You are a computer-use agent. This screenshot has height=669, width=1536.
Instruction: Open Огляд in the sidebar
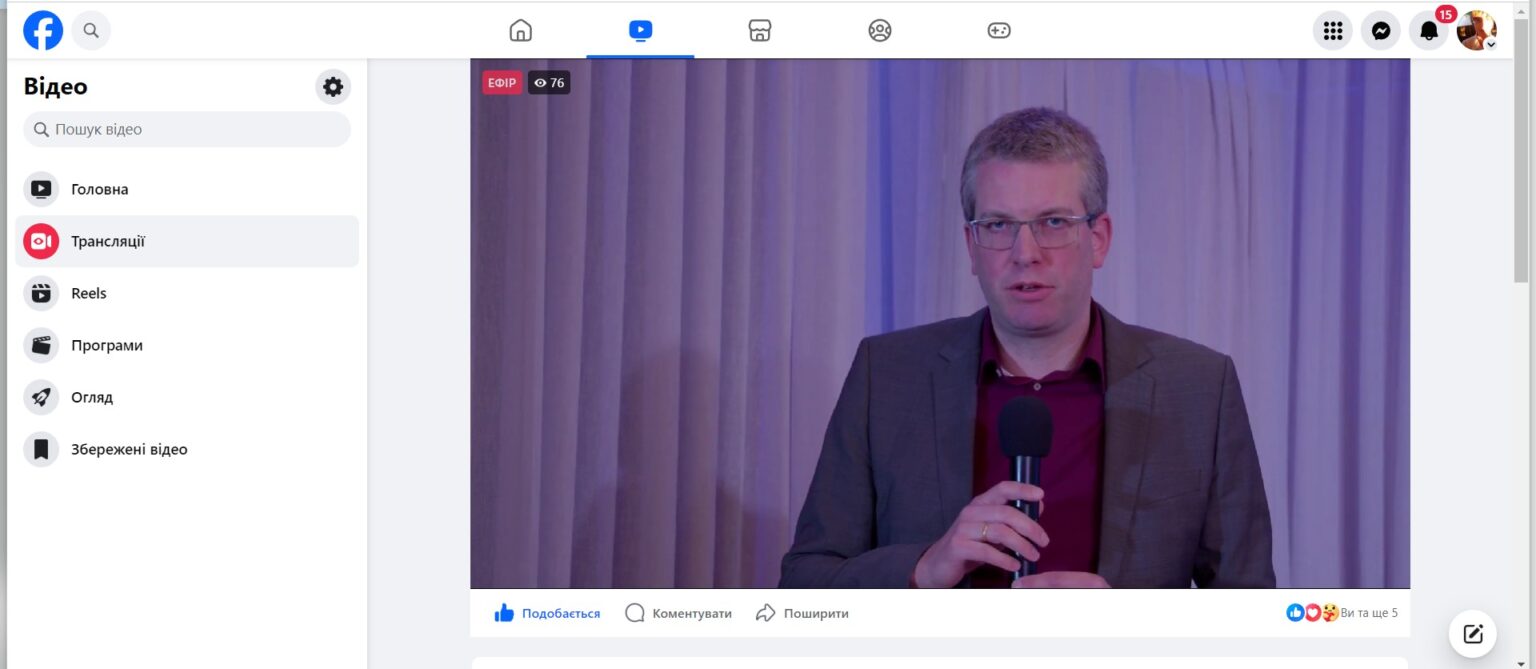tap(187, 397)
